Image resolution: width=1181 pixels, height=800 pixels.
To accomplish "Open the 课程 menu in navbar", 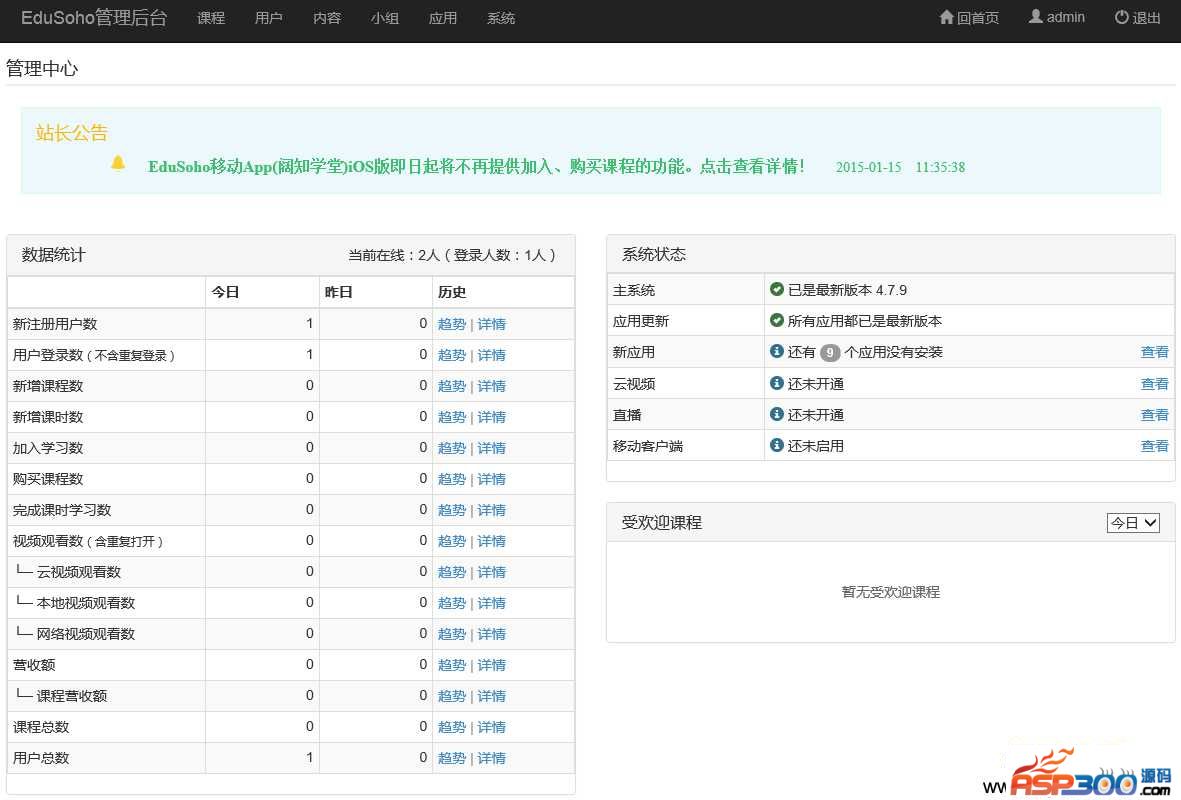I will (211, 18).
